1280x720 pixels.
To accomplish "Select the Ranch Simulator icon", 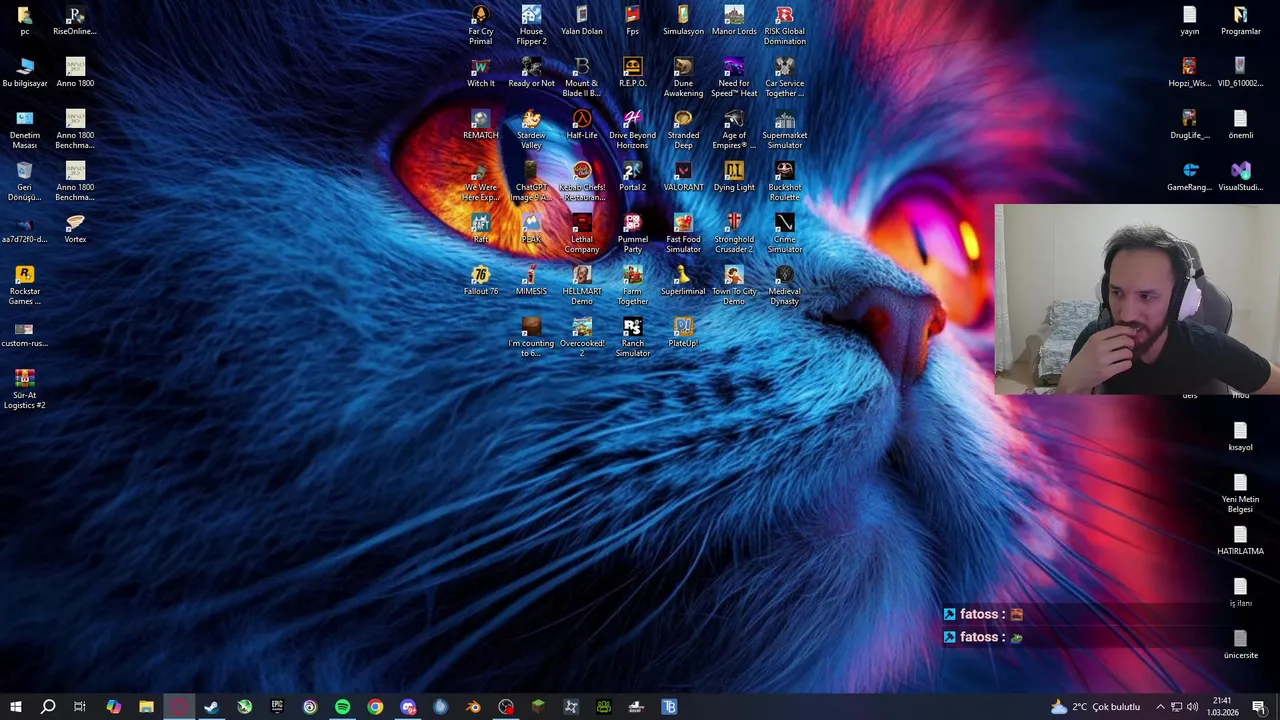I will pyautogui.click(x=632, y=337).
